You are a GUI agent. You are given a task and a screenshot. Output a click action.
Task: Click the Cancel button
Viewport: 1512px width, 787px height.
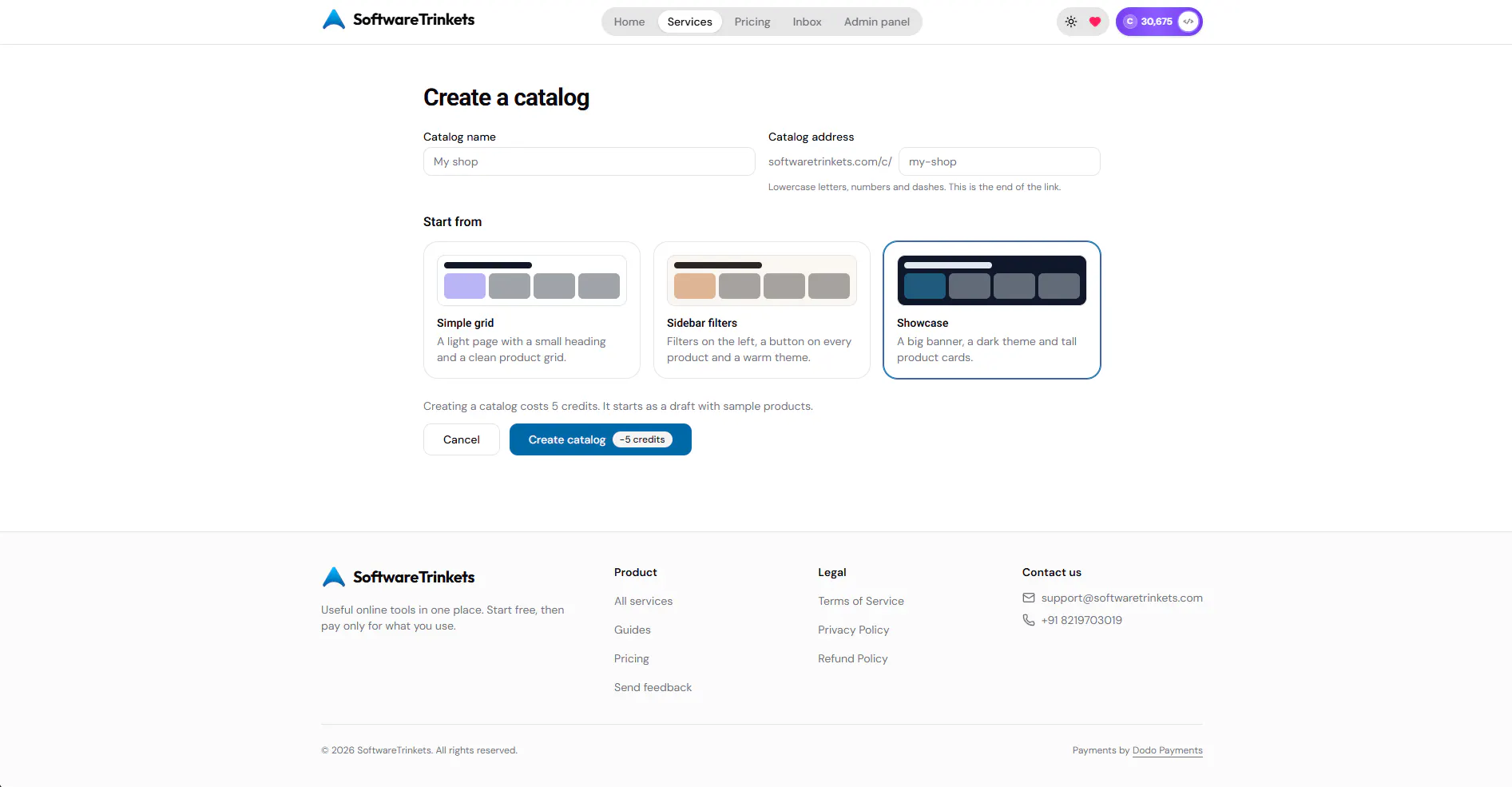point(462,439)
